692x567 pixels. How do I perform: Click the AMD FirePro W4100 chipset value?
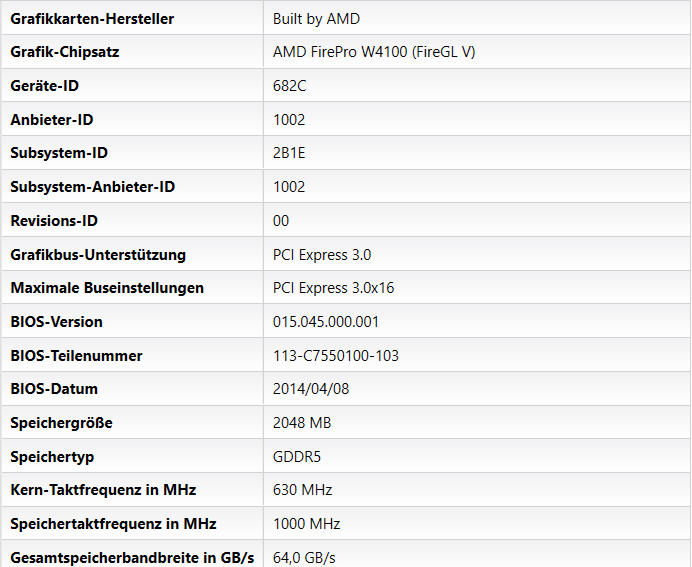click(374, 52)
